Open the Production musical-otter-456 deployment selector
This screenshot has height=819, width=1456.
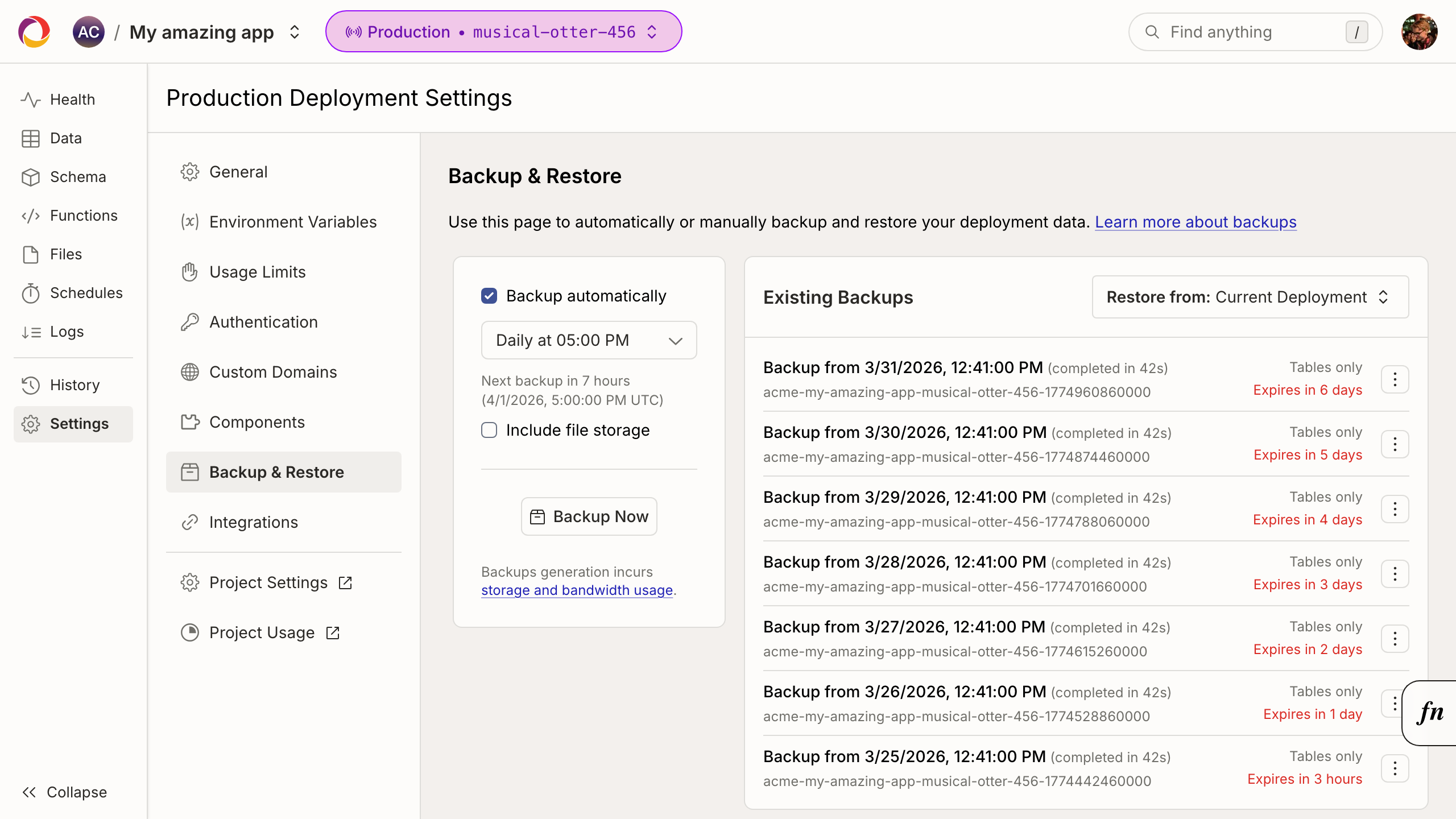click(x=503, y=31)
